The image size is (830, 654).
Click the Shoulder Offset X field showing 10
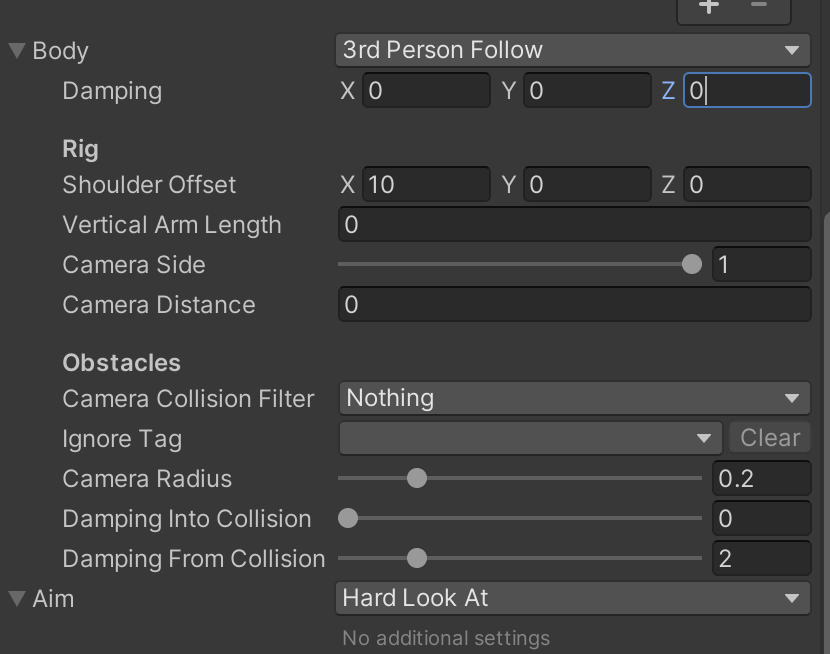425,184
